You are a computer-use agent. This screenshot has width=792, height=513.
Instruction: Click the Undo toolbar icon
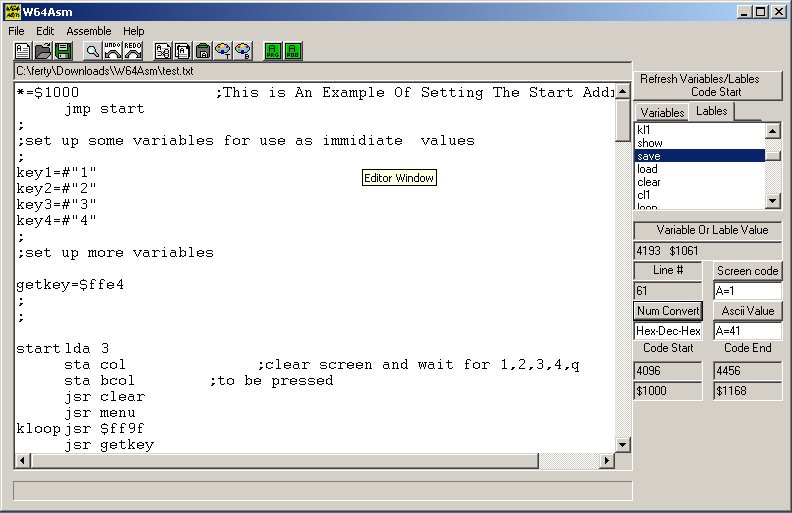click(112, 51)
